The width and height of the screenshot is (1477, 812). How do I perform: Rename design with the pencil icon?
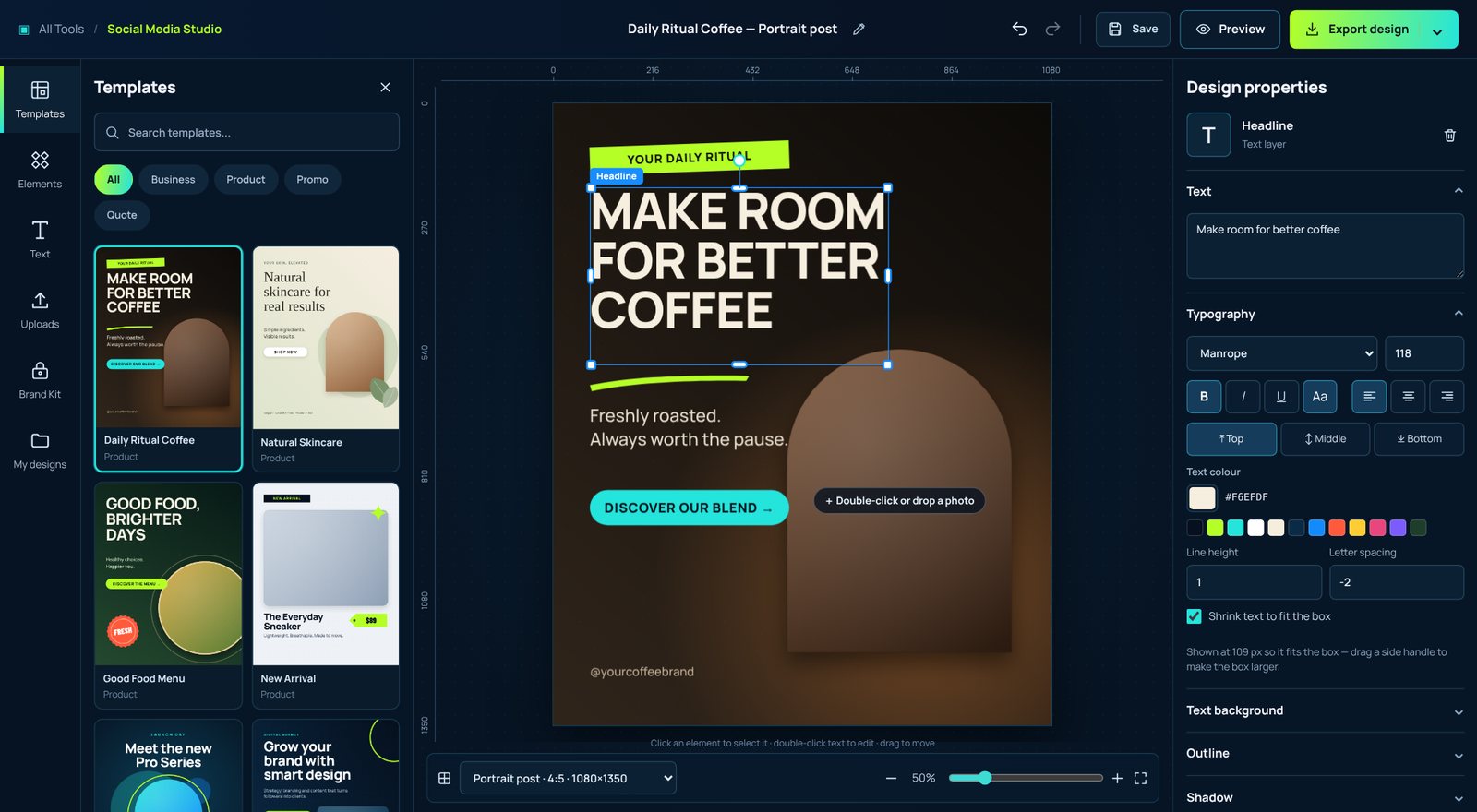coord(859,30)
